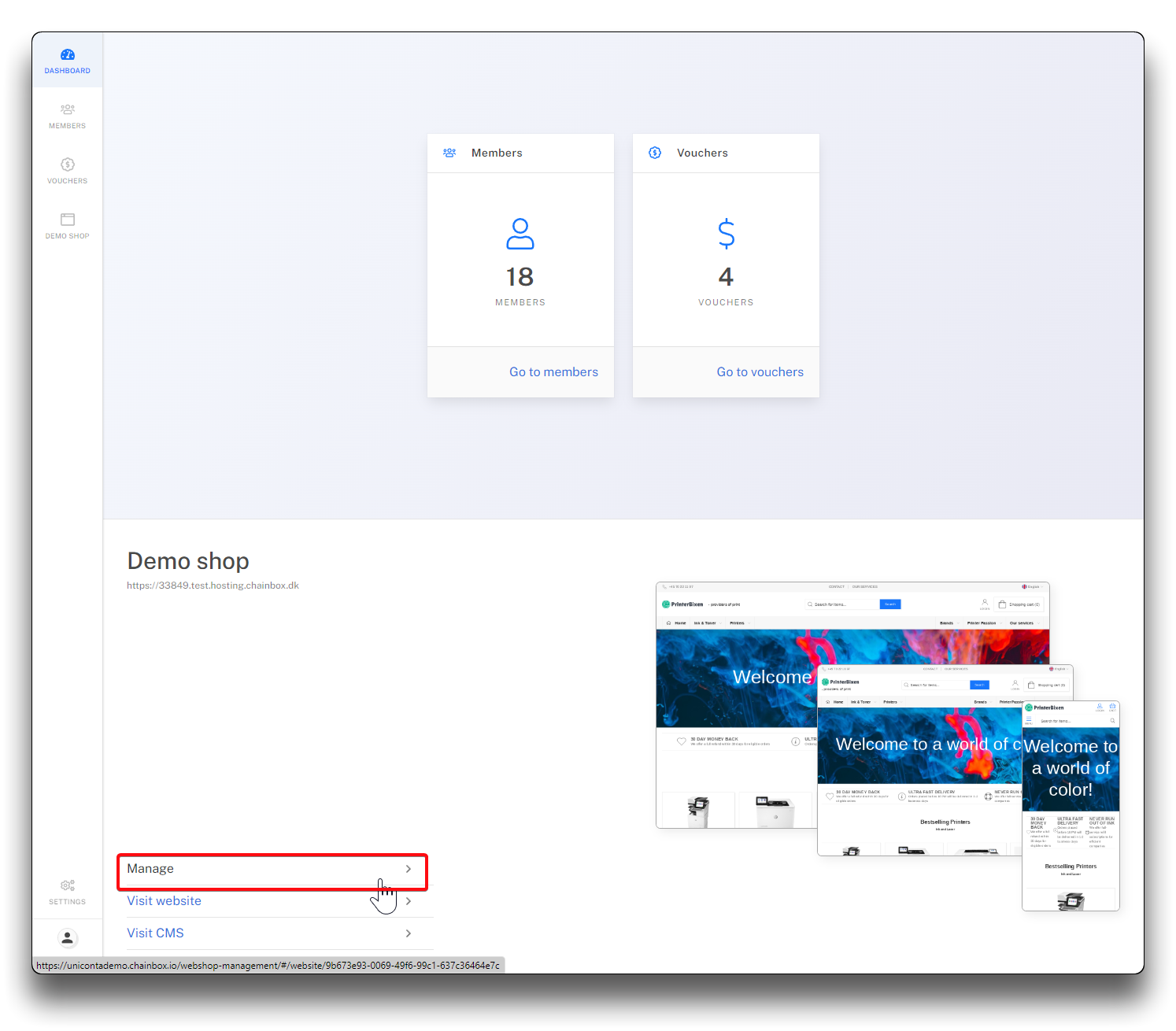Open the Visit website link
This screenshot has height=1031, width=1176.
pyautogui.click(x=165, y=901)
